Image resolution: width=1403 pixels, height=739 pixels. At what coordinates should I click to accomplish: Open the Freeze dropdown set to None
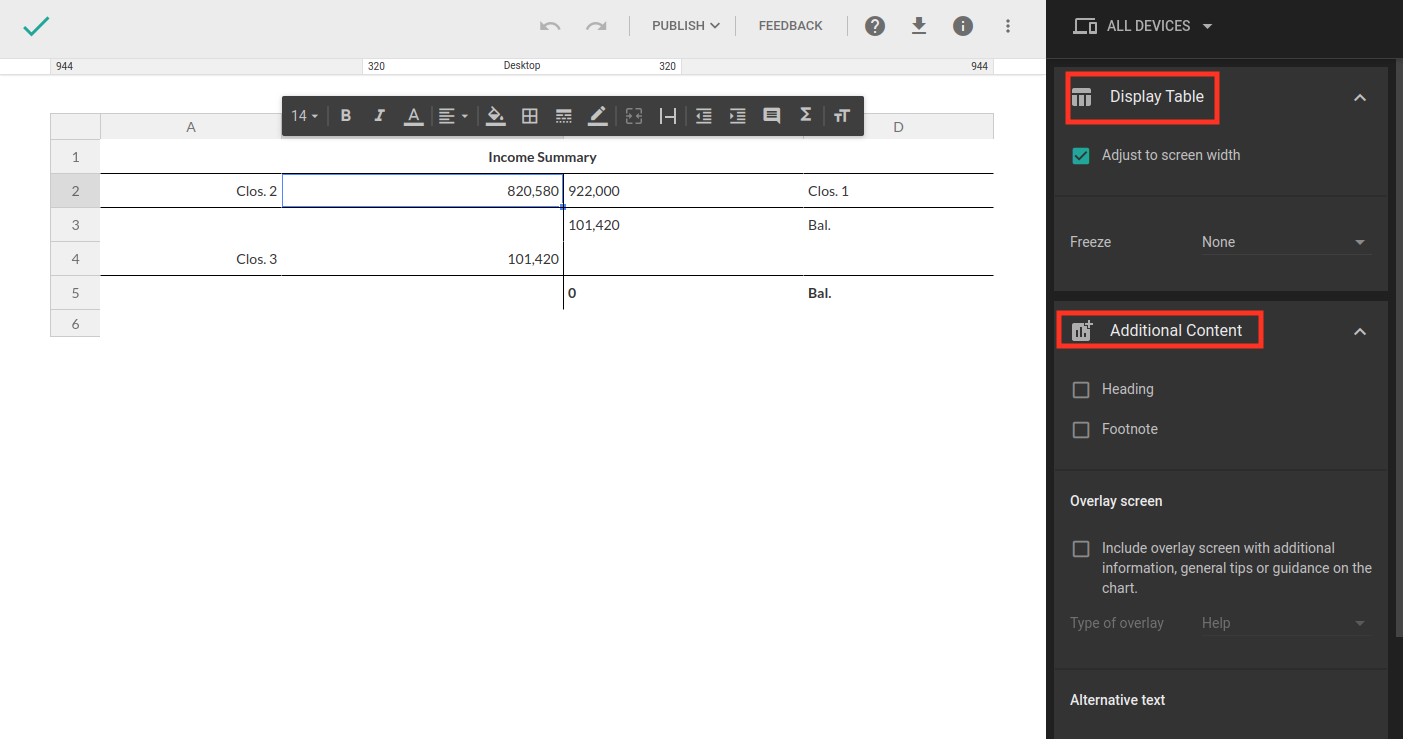(x=1283, y=242)
